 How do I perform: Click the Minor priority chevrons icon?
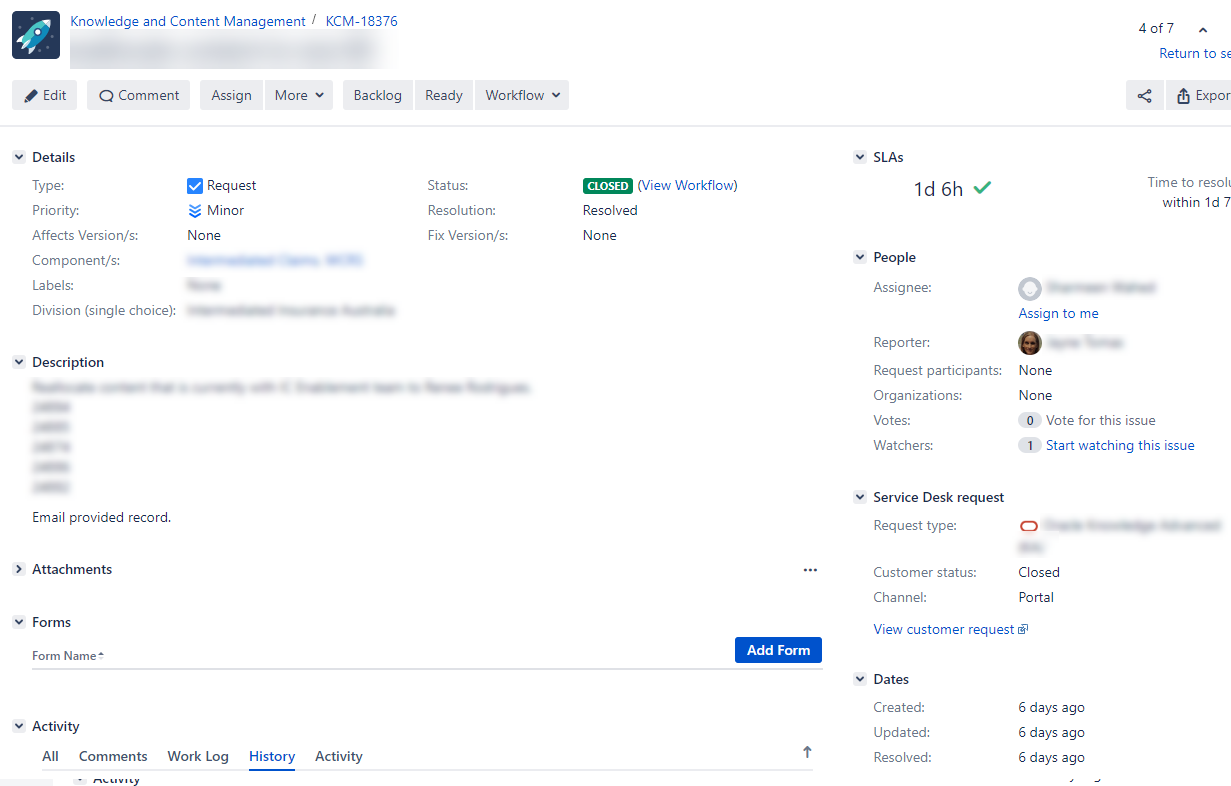195,211
